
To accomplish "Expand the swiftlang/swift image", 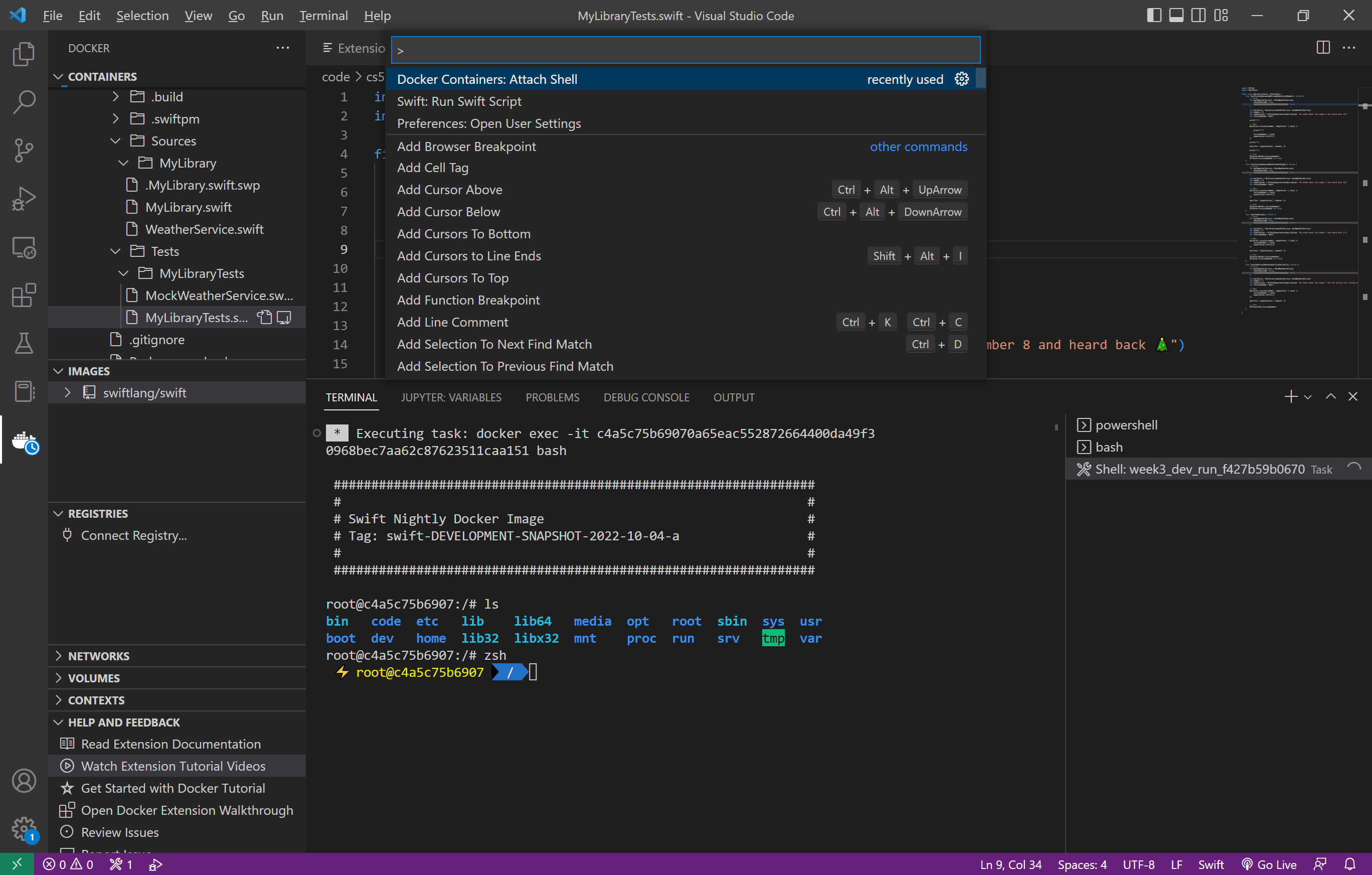I will [68, 393].
